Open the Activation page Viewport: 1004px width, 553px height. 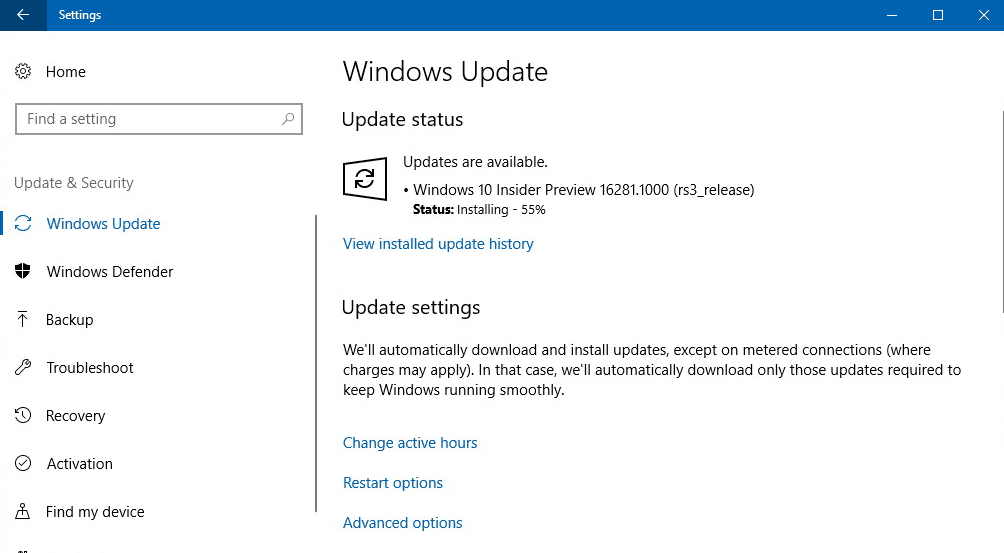[79, 464]
